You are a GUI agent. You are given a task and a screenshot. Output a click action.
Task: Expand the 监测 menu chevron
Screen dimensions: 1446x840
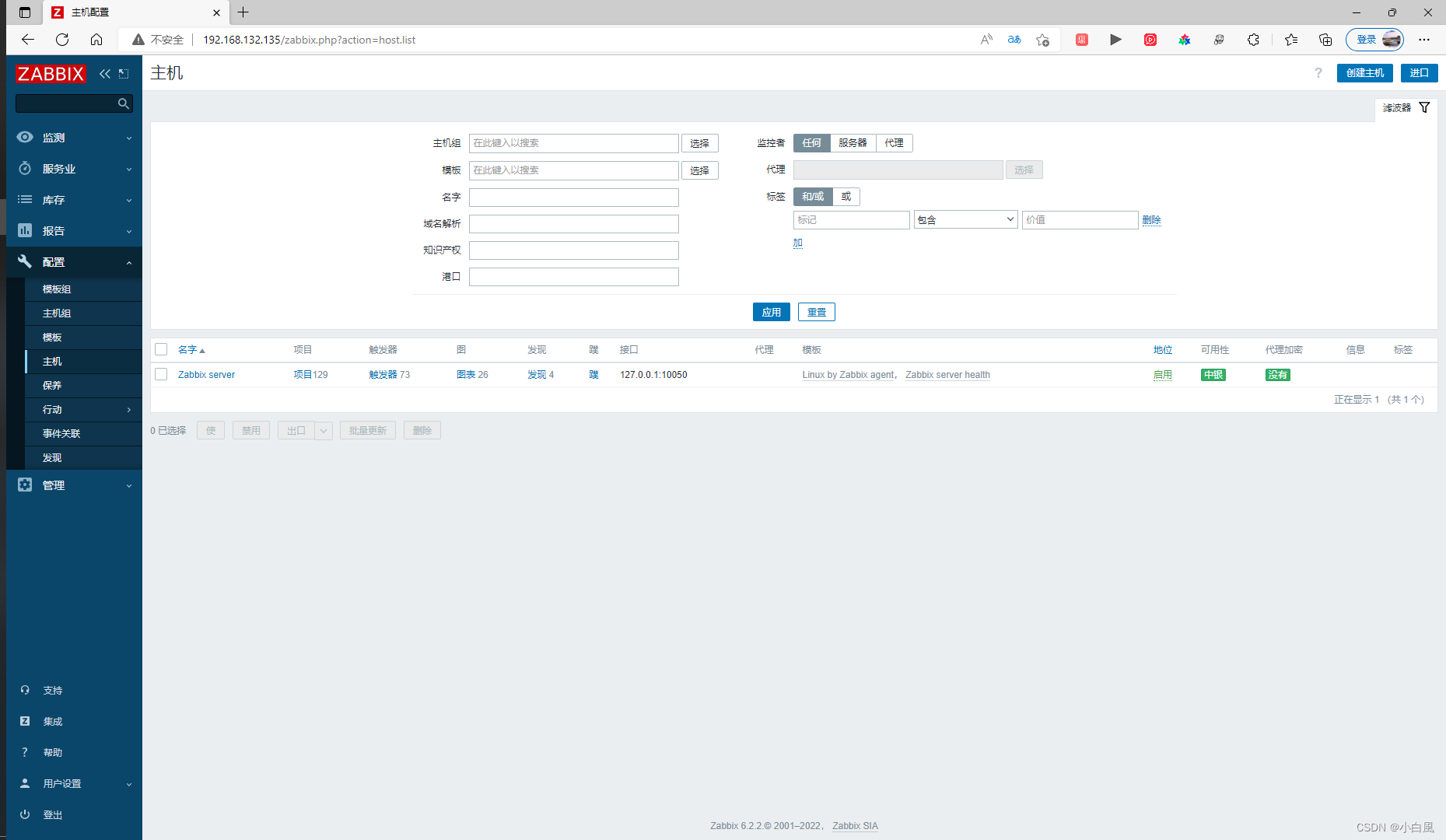coord(129,138)
